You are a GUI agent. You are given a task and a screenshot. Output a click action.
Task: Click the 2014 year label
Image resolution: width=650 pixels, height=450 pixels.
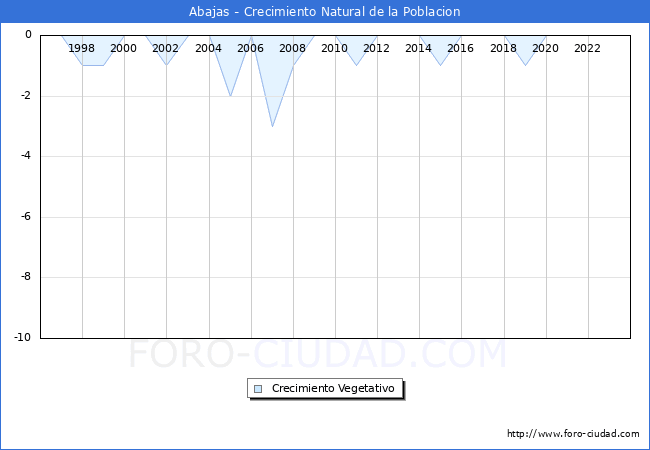pos(418,48)
